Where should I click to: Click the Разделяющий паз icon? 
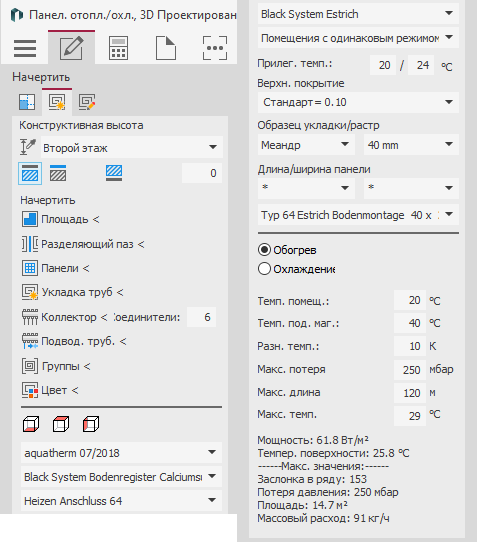(30, 244)
